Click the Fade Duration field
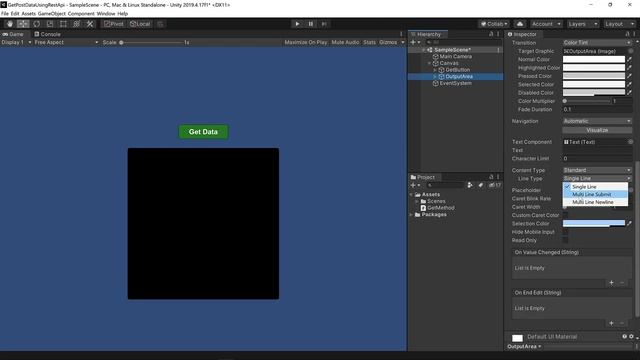 pos(597,109)
